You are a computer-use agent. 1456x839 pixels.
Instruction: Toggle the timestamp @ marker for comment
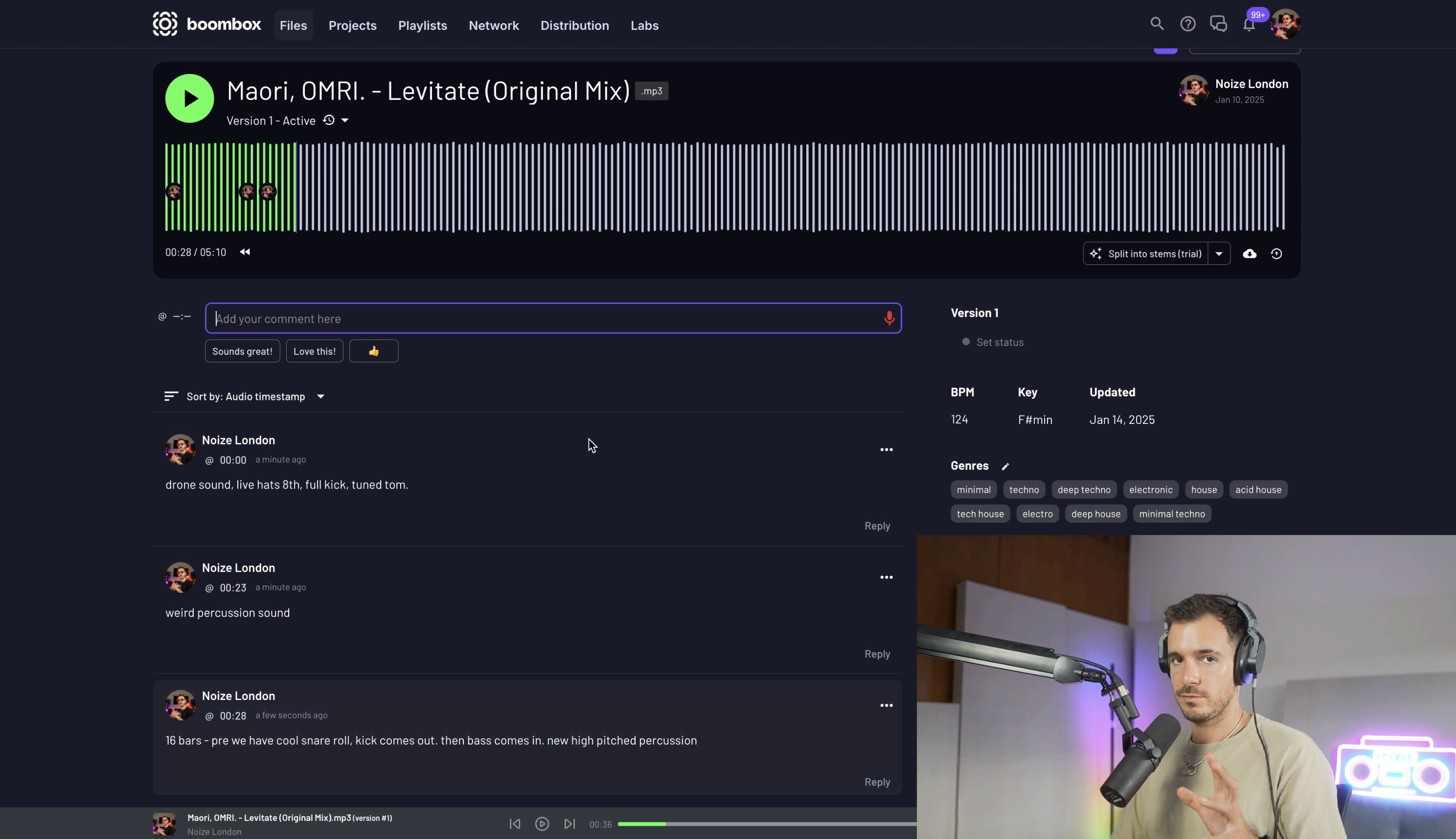(162, 316)
